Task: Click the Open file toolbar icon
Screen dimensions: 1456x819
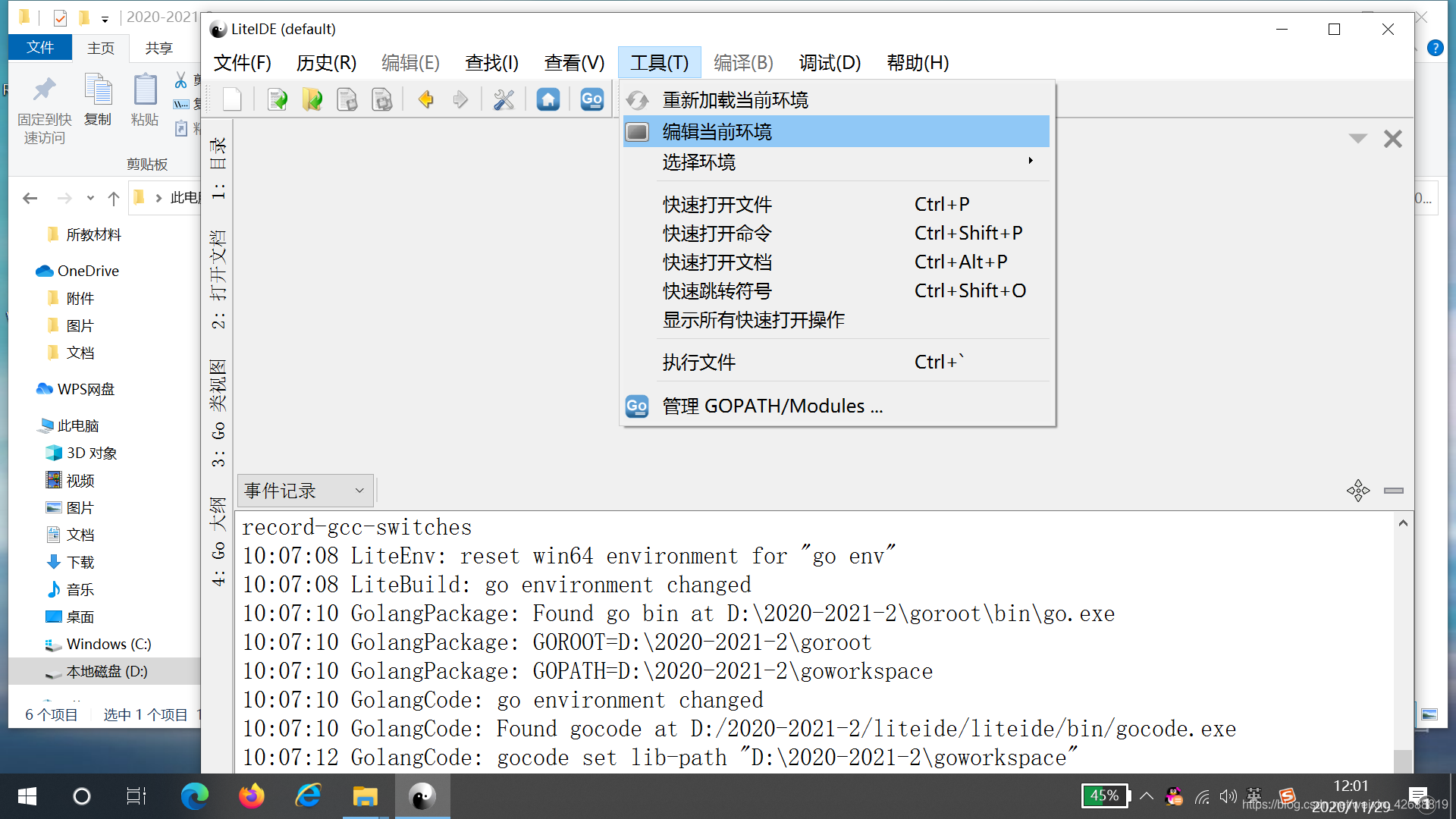Action: click(x=278, y=99)
